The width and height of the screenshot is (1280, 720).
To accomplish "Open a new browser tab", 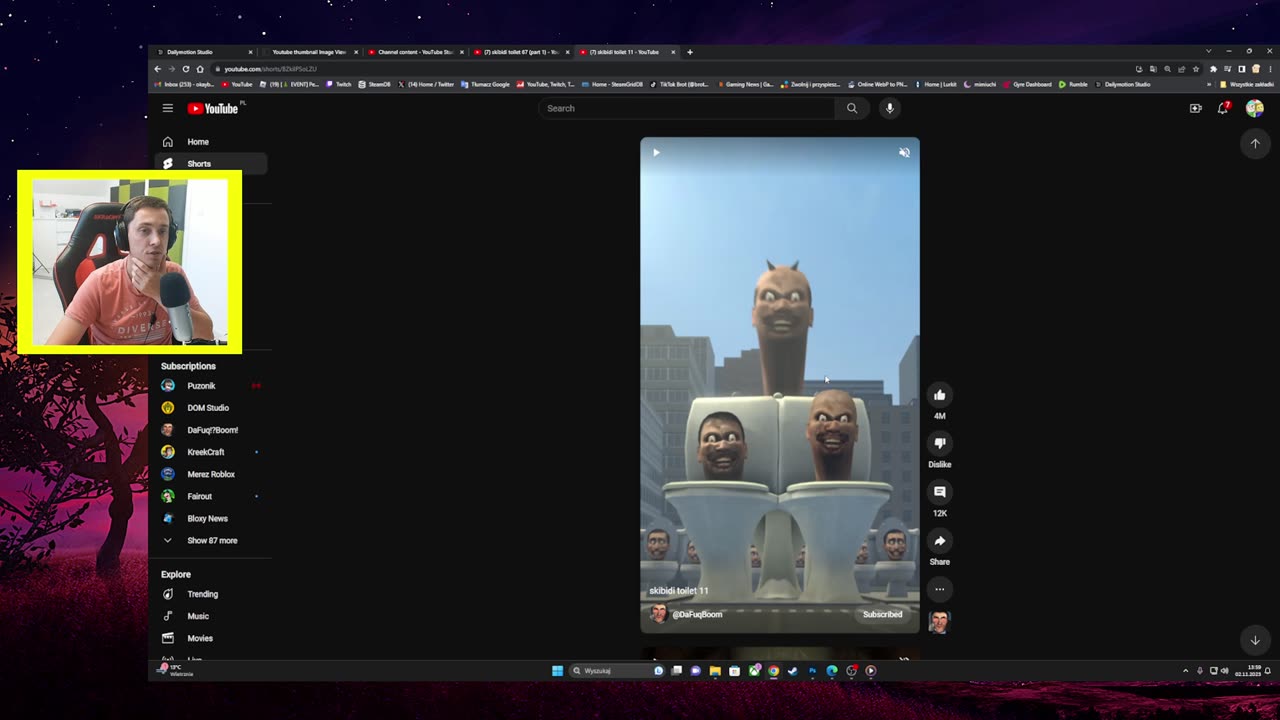I will (x=689, y=52).
